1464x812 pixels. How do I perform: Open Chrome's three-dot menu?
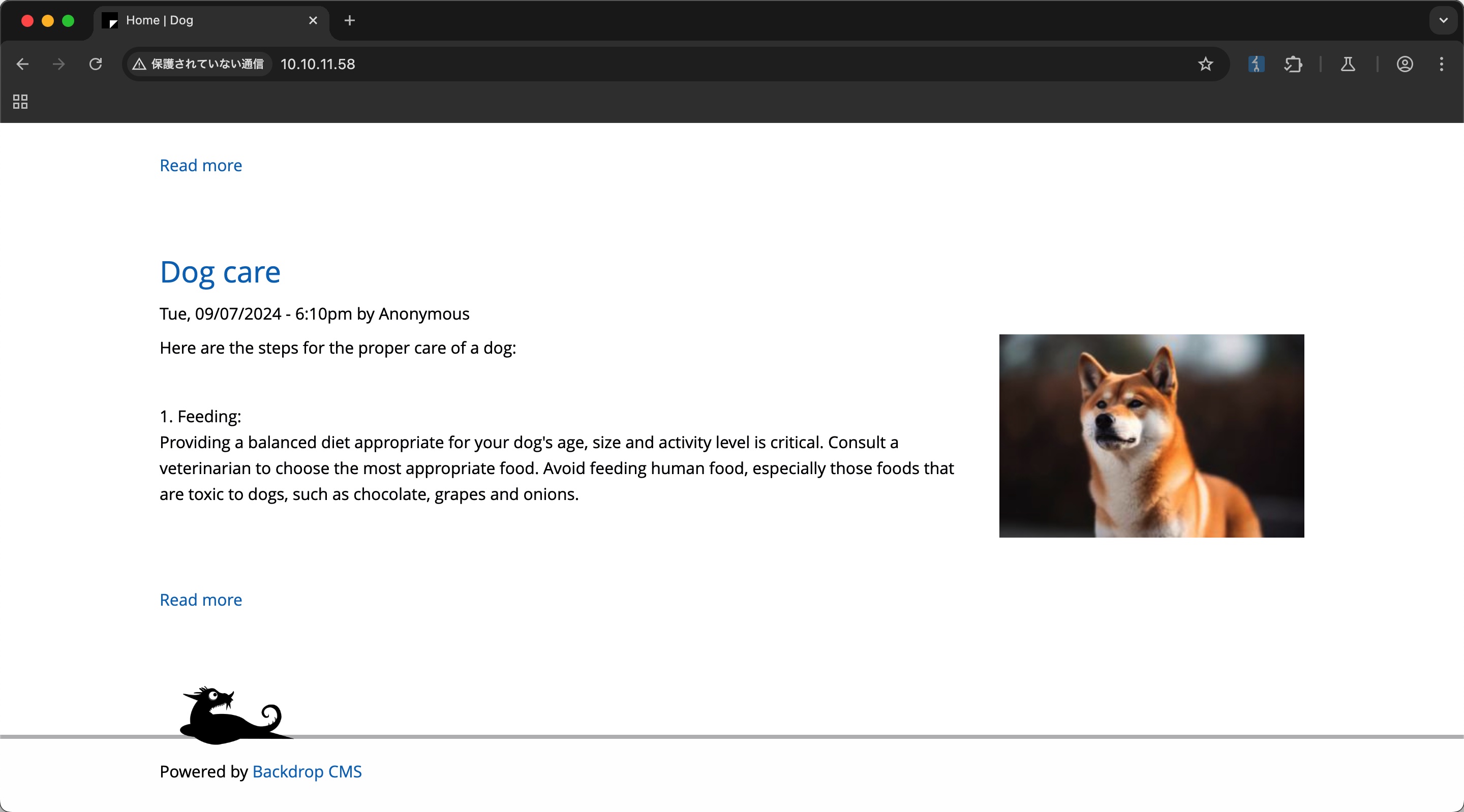pos(1441,64)
